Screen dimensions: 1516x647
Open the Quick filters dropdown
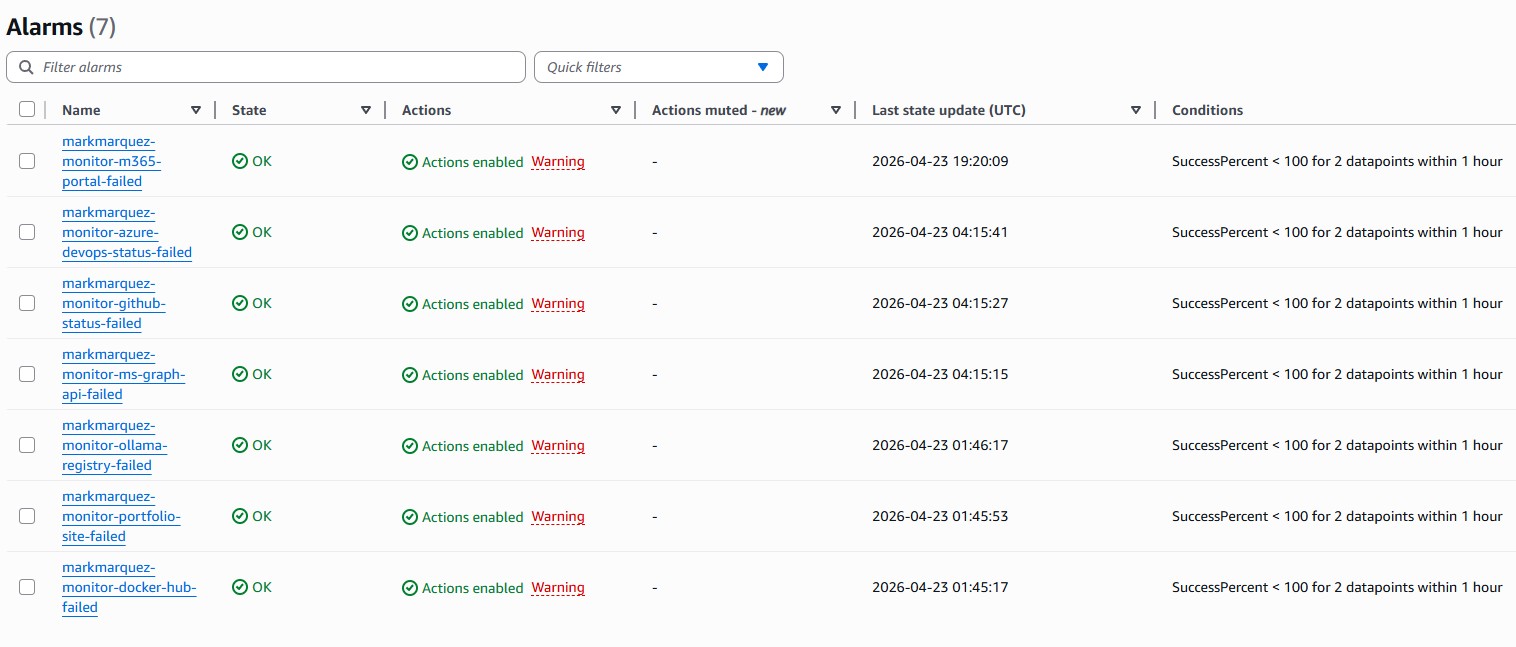pyautogui.click(x=658, y=66)
